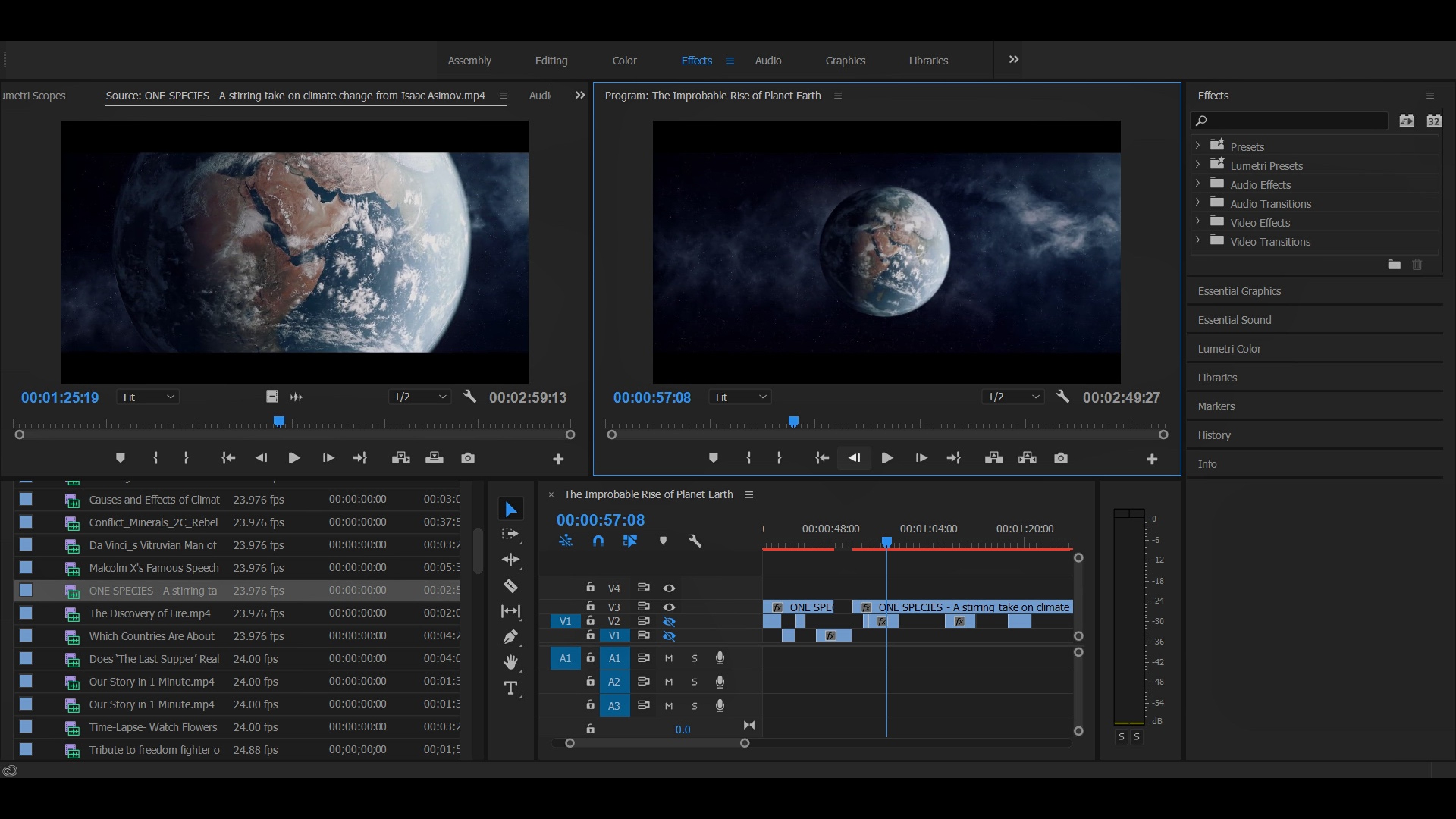Click the Effects panel search field
1456x819 pixels.
click(x=1294, y=121)
